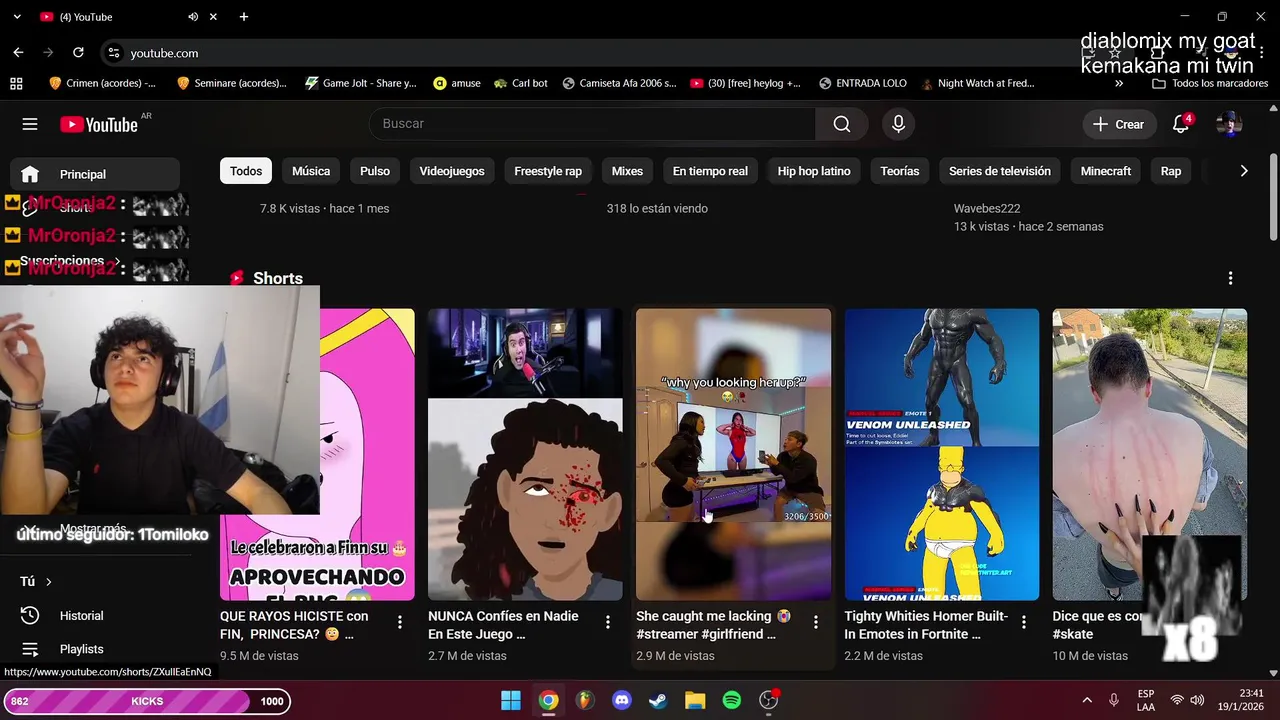Select the Rap filter chip

click(x=1171, y=171)
